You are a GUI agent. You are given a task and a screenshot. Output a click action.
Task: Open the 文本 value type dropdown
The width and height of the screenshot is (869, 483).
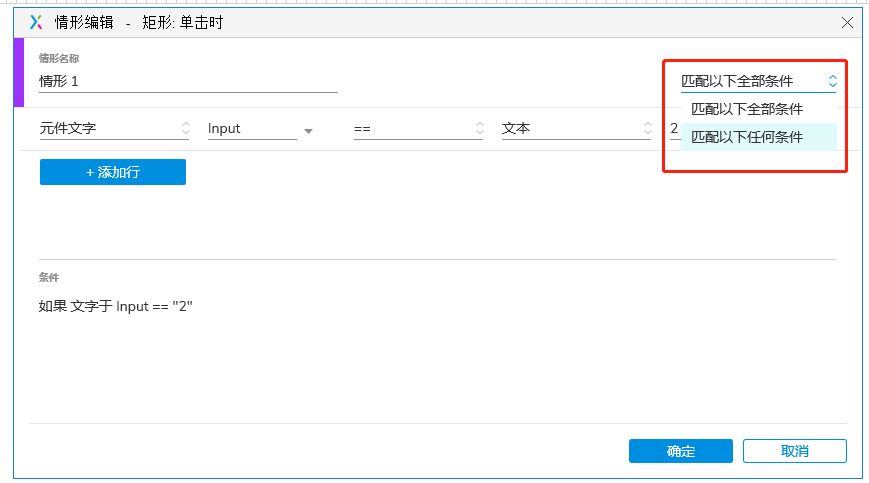click(x=576, y=129)
